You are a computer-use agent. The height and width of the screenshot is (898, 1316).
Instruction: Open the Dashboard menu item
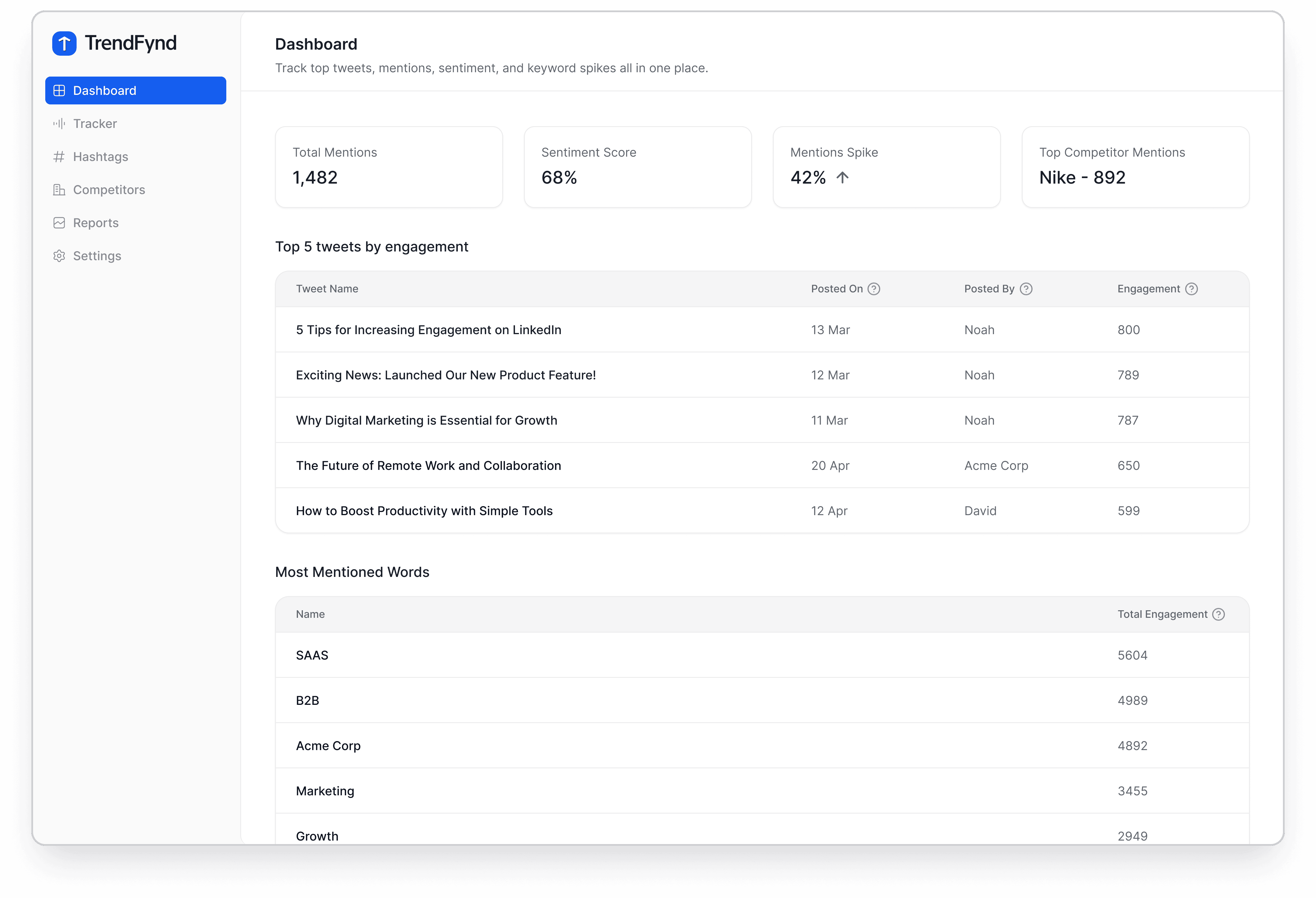(x=135, y=90)
